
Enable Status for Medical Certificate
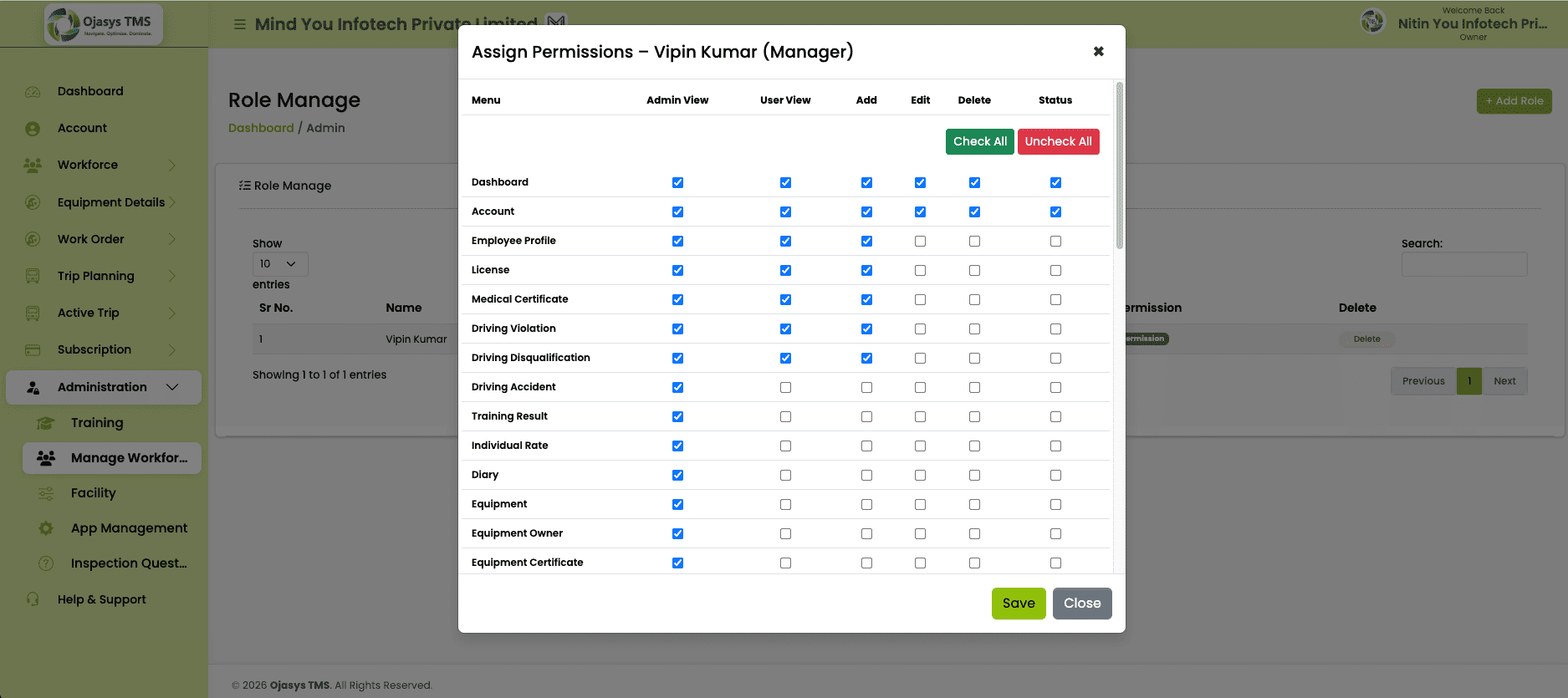[1055, 299]
